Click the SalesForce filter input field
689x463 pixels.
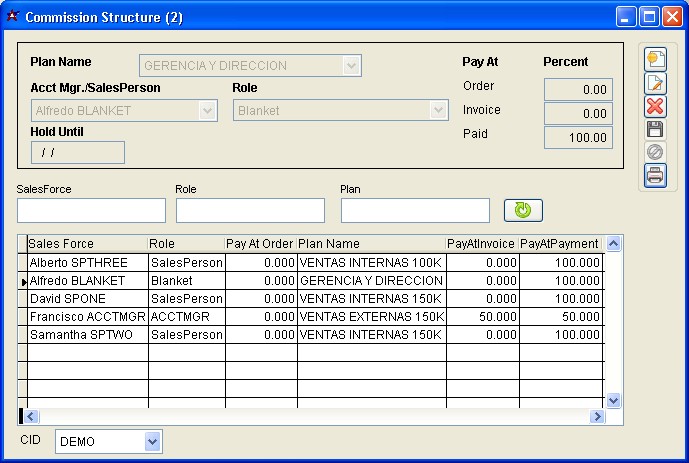point(91,210)
